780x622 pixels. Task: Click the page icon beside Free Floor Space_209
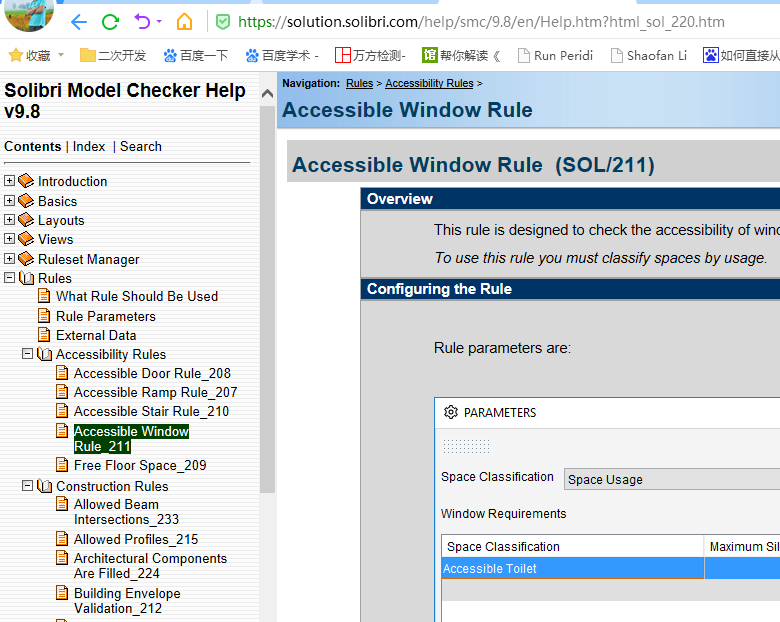[x=62, y=465]
